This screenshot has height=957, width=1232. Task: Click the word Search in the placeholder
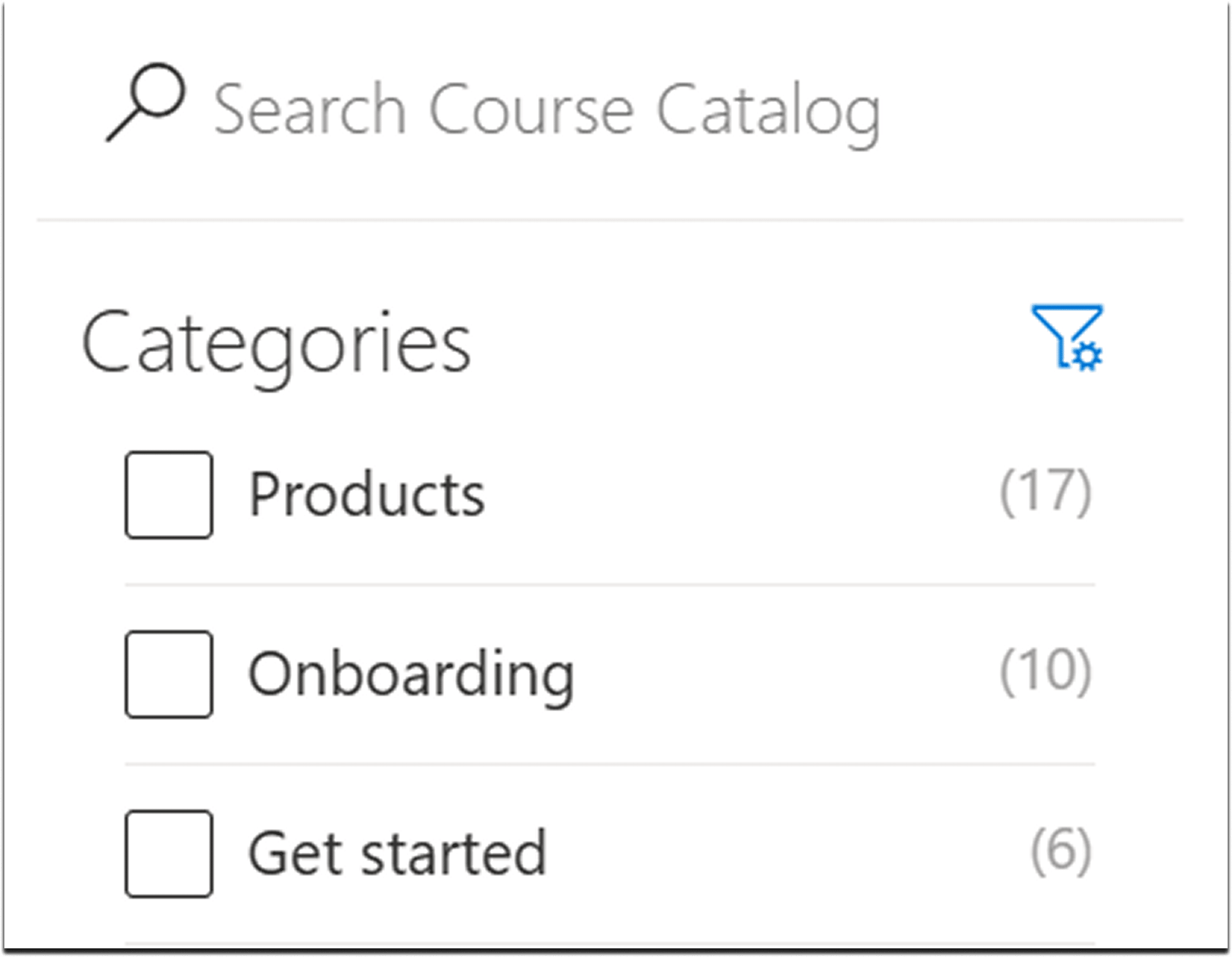310,110
